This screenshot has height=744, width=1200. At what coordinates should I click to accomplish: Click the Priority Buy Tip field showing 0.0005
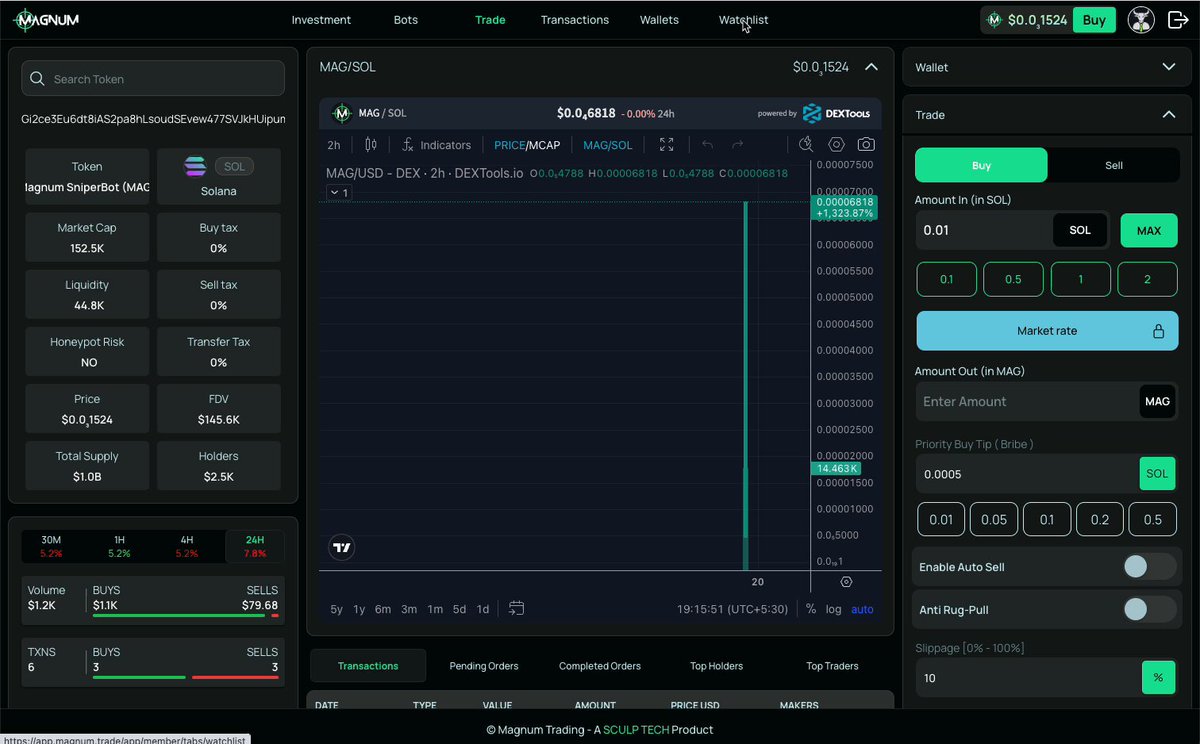coord(1027,474)
